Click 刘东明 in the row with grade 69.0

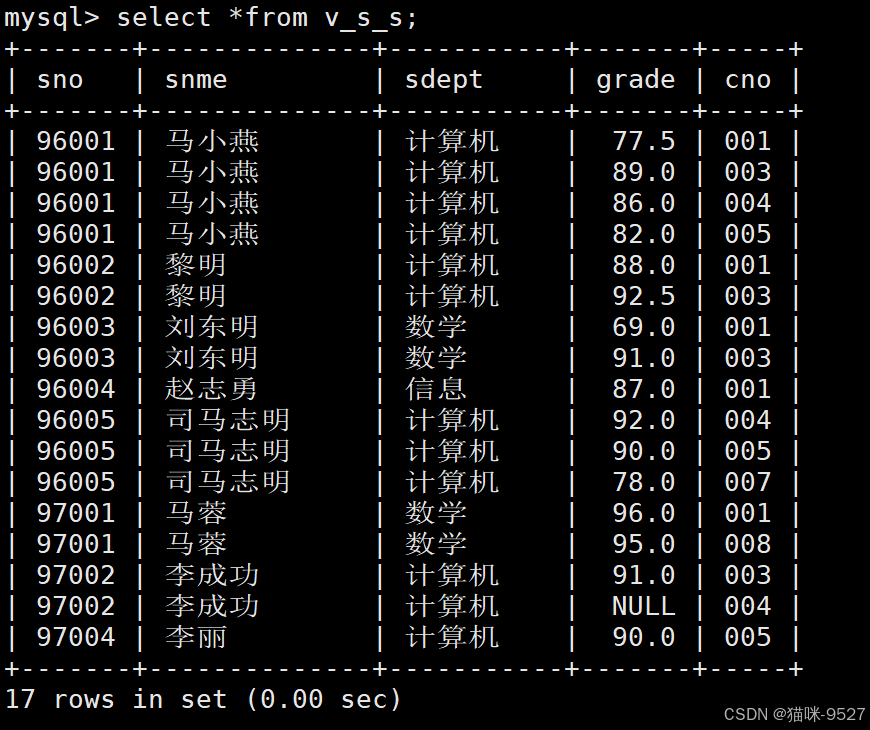[x=211, y=328]
